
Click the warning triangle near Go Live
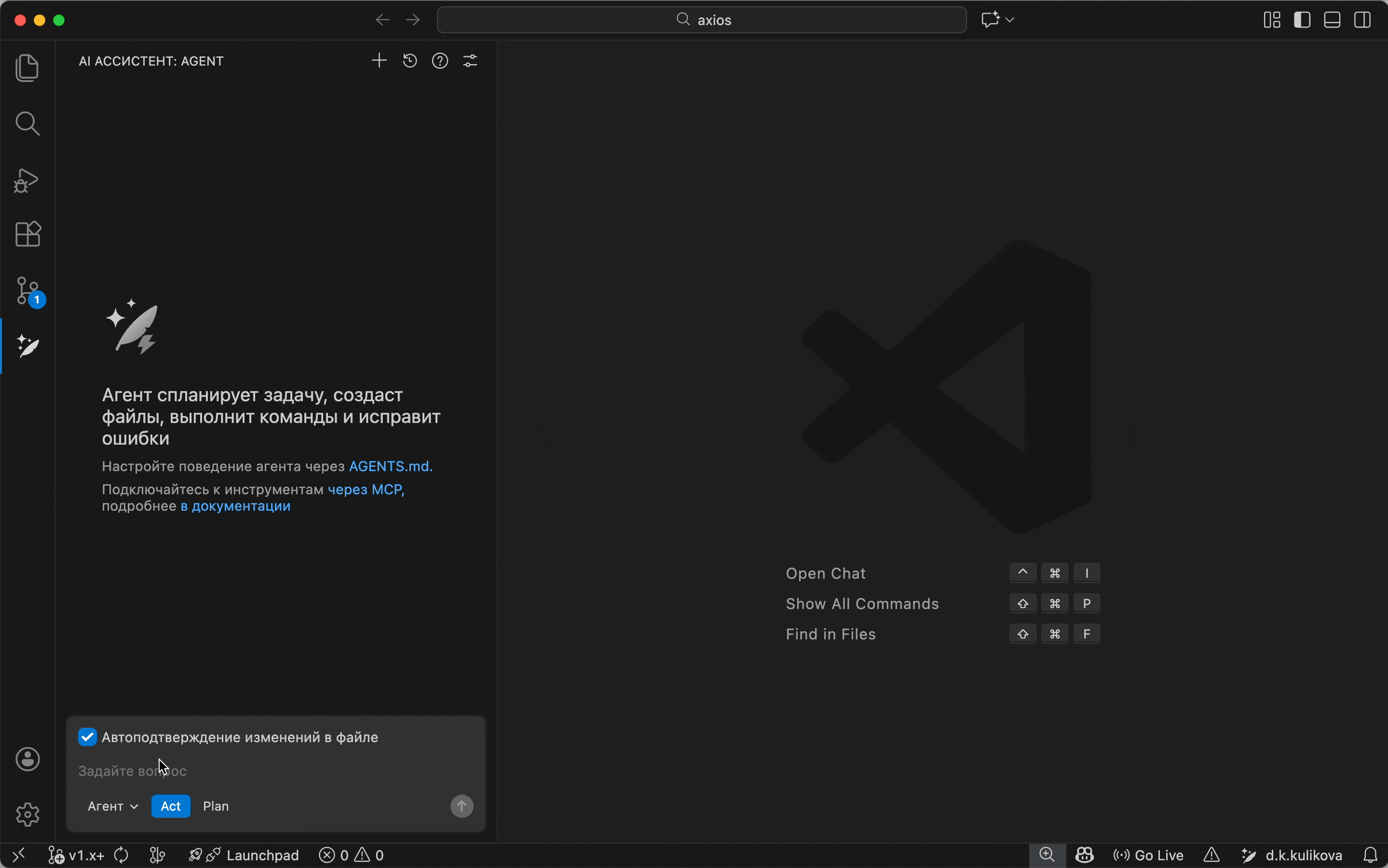pos(1212,855)
